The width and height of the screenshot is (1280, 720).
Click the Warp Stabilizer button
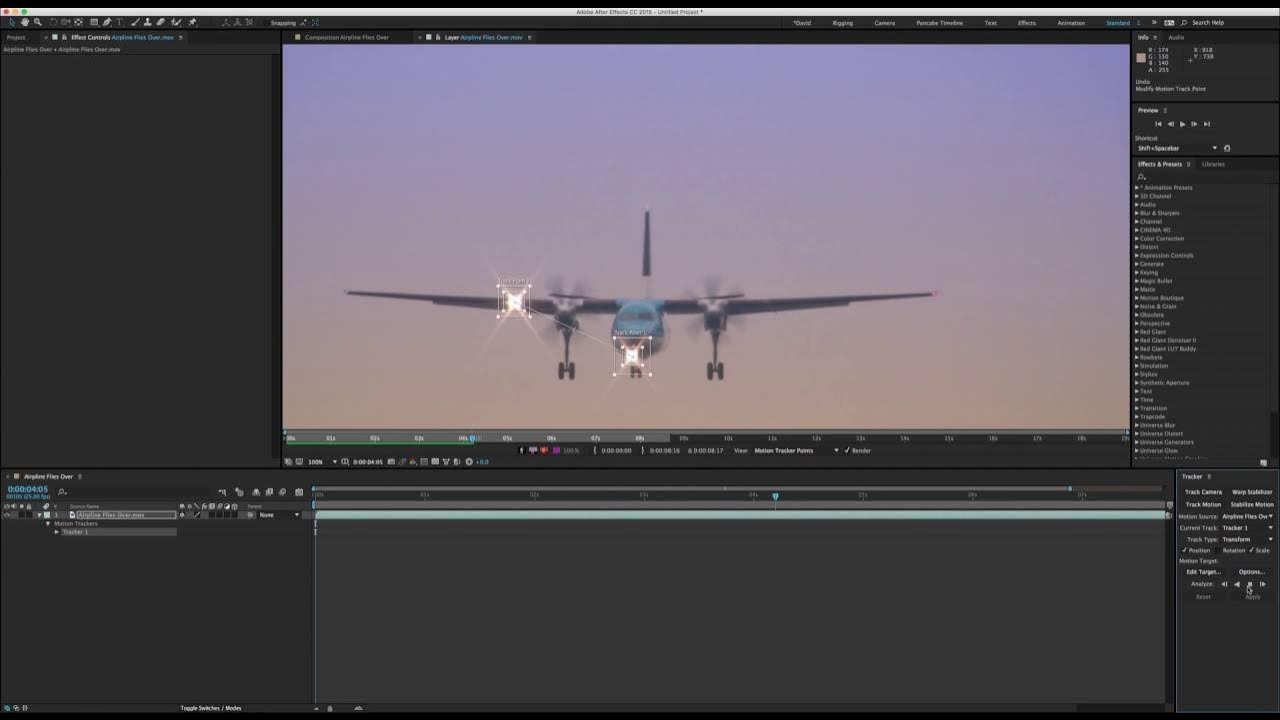coord(1252,492)
